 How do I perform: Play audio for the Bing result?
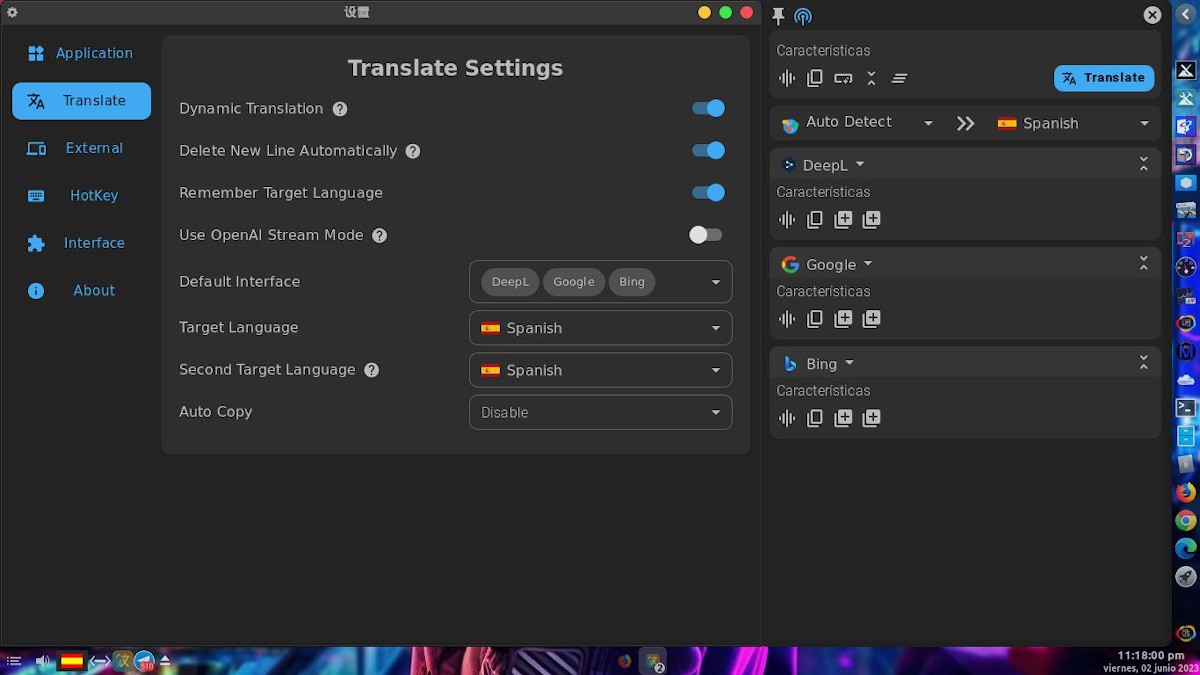tap(787, 418)
